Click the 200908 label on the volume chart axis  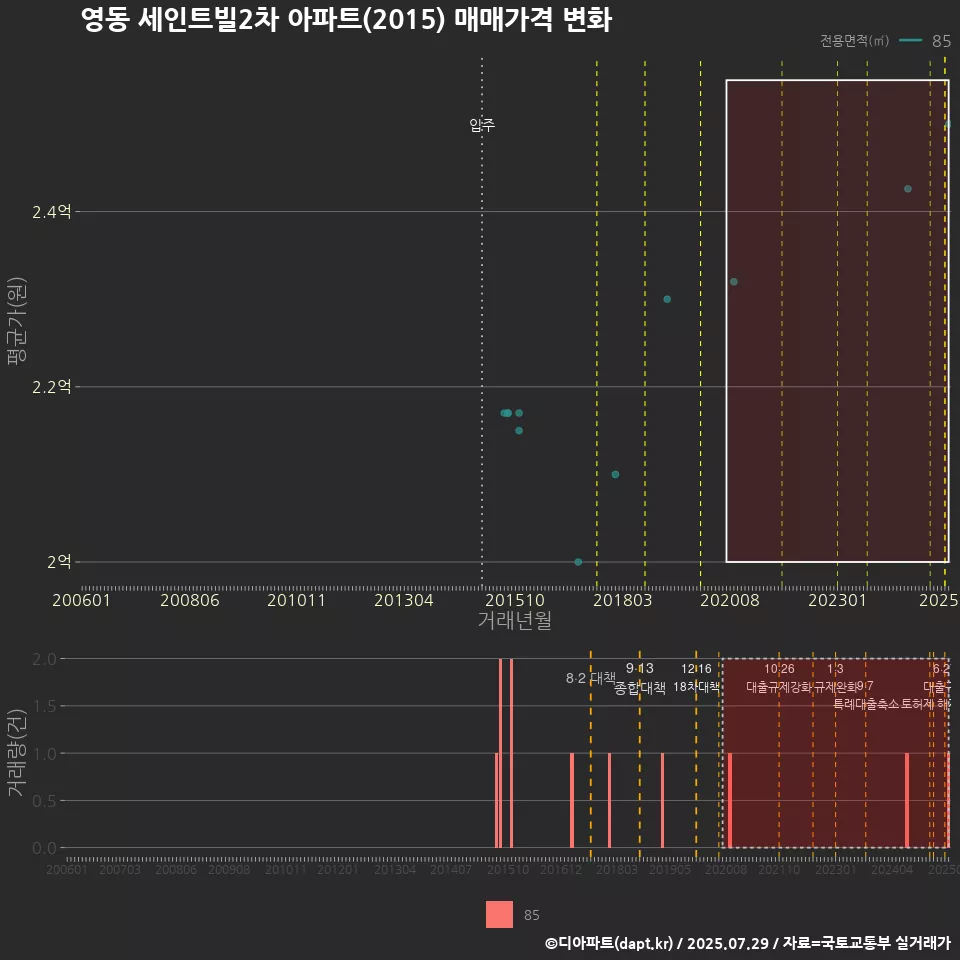(x=229, y=869)
